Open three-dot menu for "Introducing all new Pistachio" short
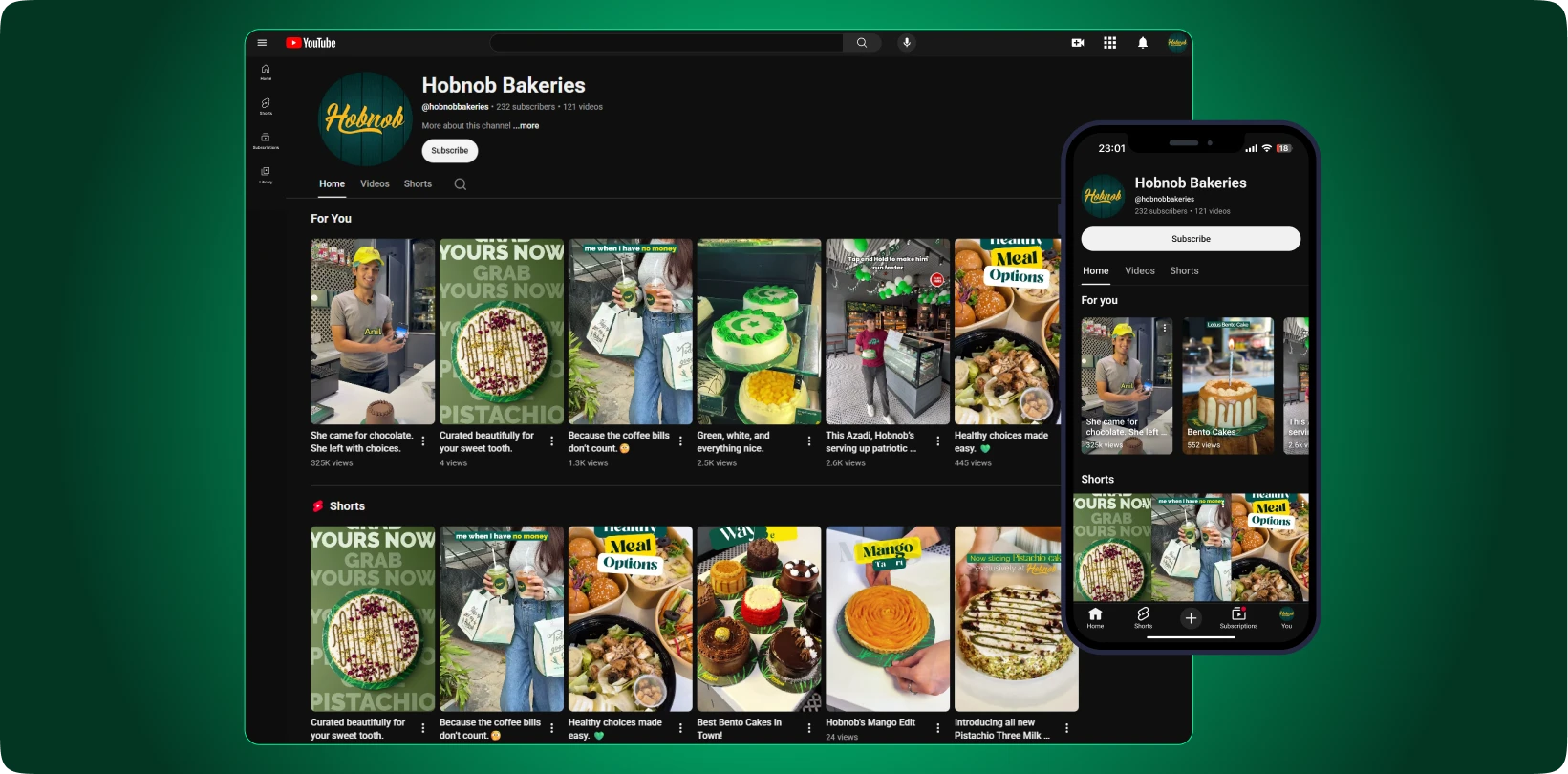Image resolution: width=1568 pixels, height=774 pixels. point(1066,728)
